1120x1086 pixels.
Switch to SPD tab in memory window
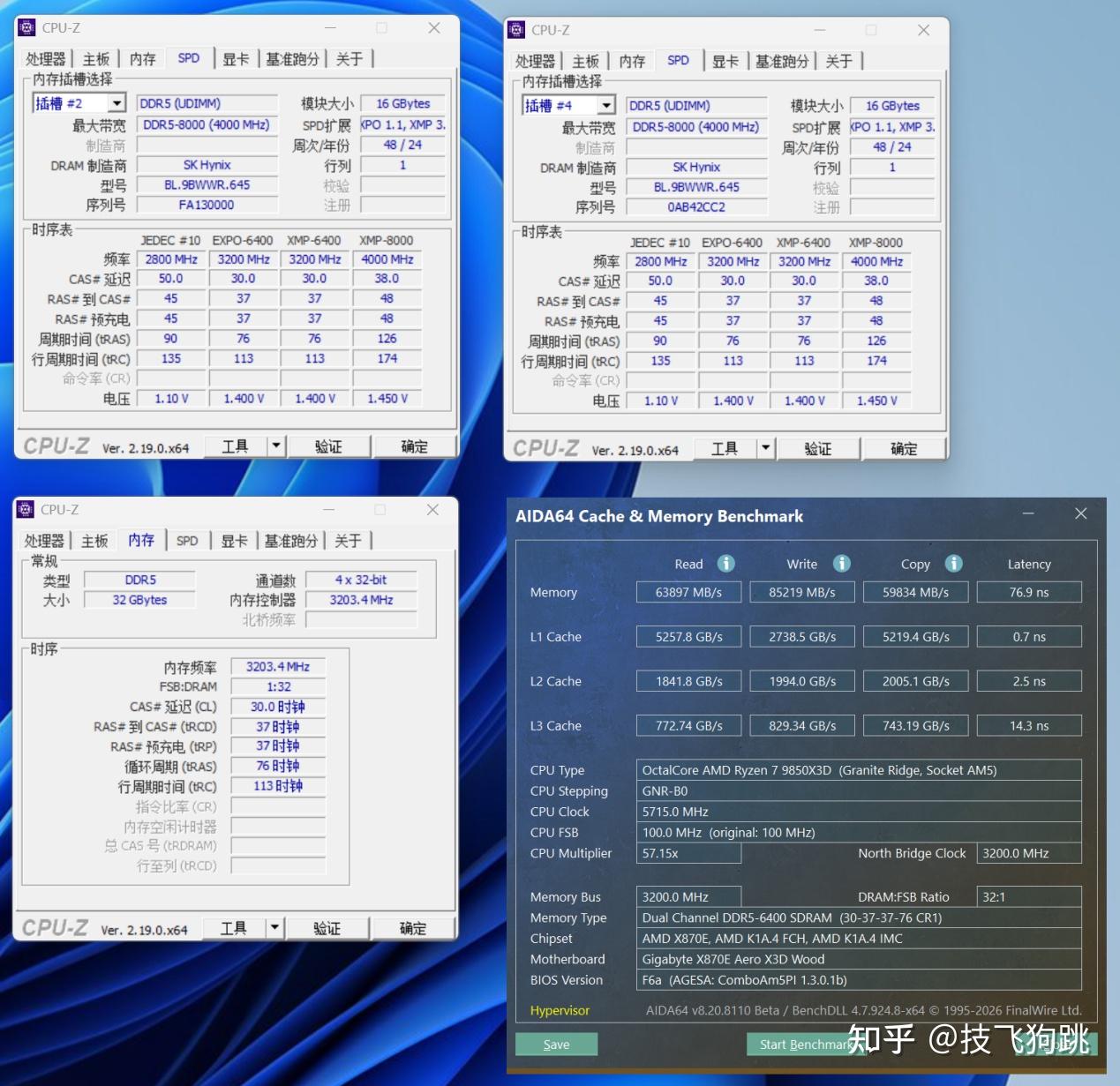(187, 541)
